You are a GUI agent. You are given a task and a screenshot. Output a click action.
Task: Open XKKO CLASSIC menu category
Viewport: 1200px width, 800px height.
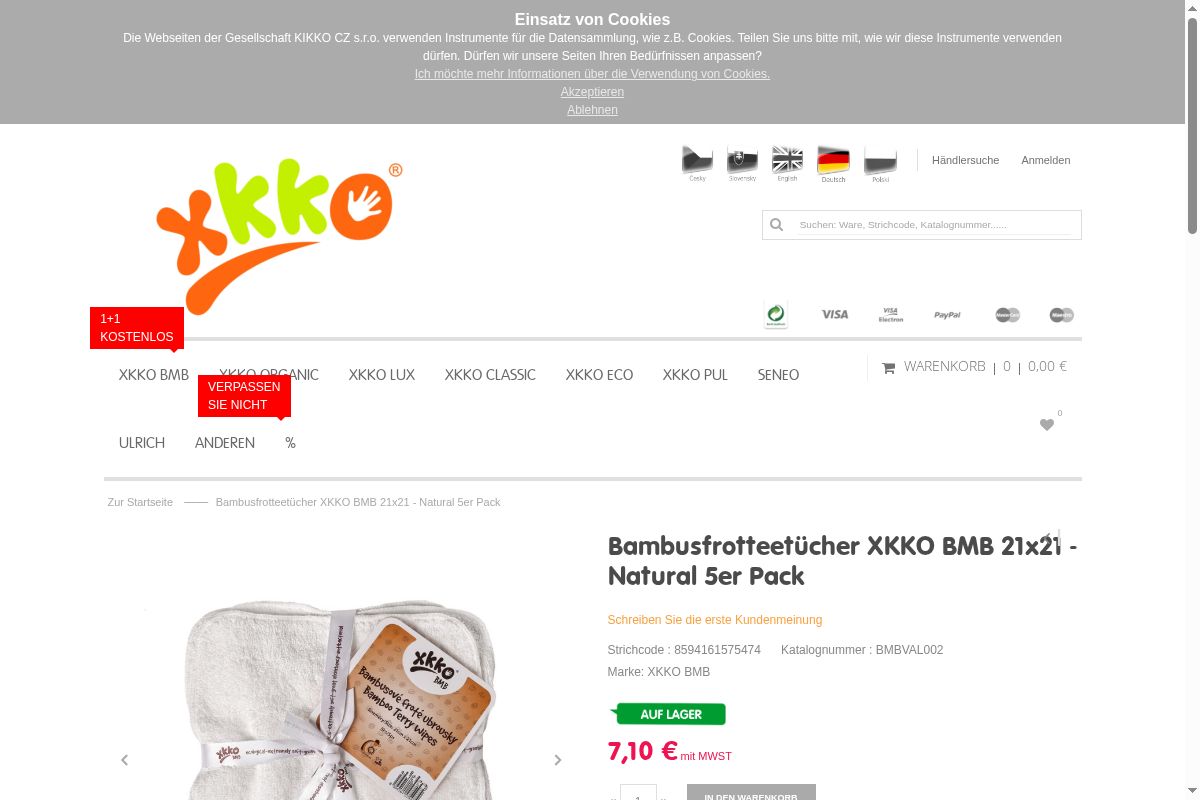(x=490, y=375)
